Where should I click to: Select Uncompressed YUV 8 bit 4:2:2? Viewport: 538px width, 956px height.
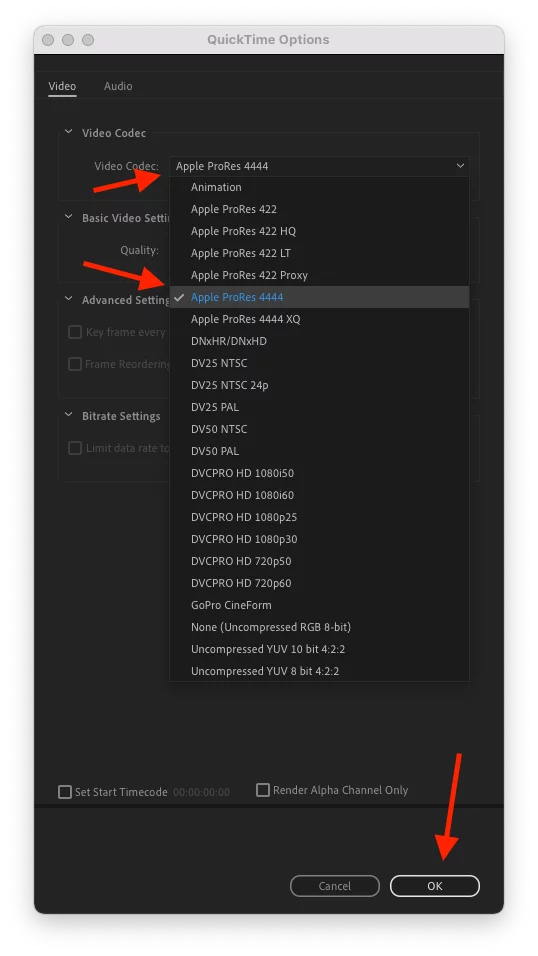(319, 671)
